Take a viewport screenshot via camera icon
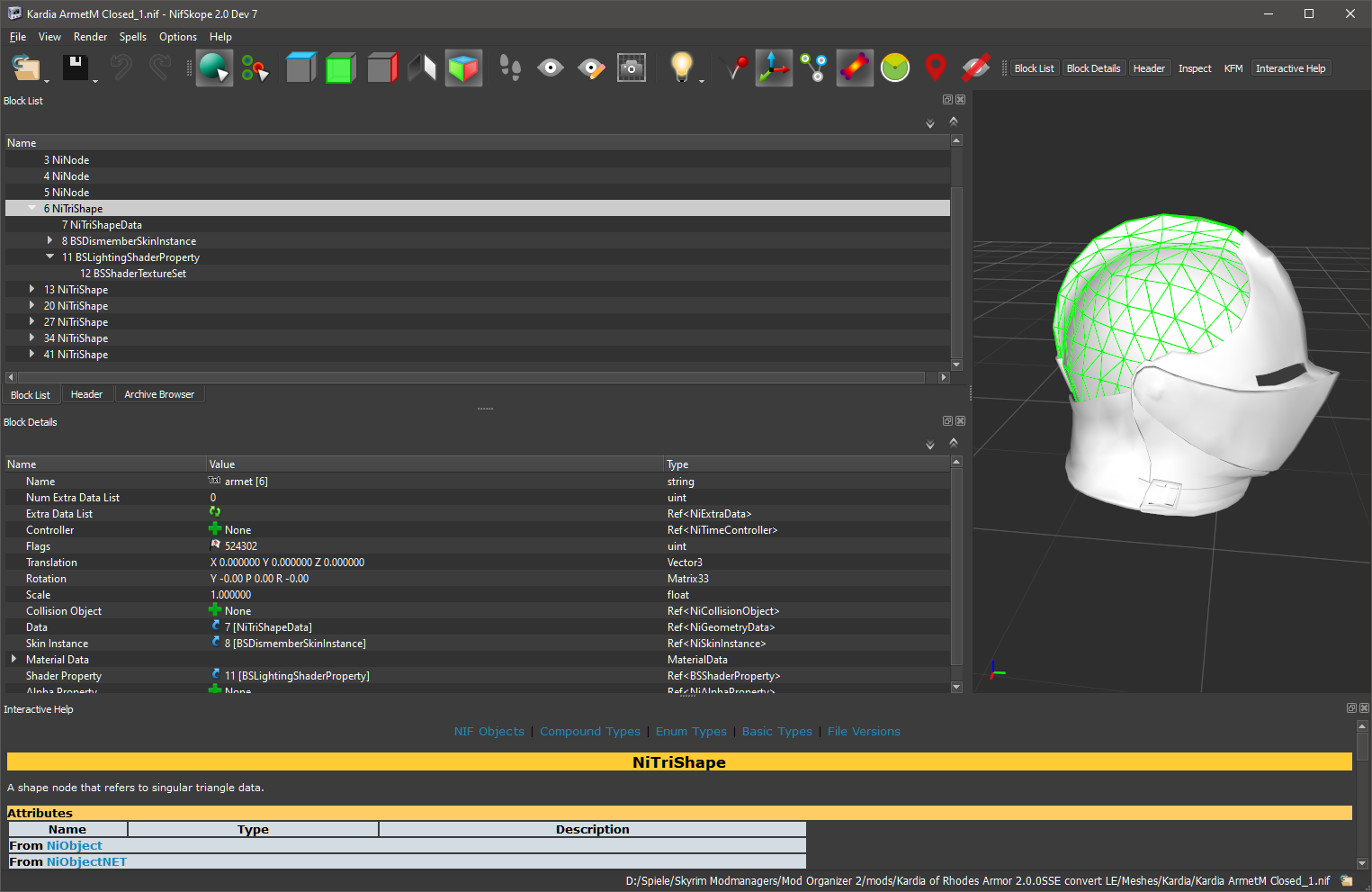Screen dimensions: 1372x892 (632, 68)
